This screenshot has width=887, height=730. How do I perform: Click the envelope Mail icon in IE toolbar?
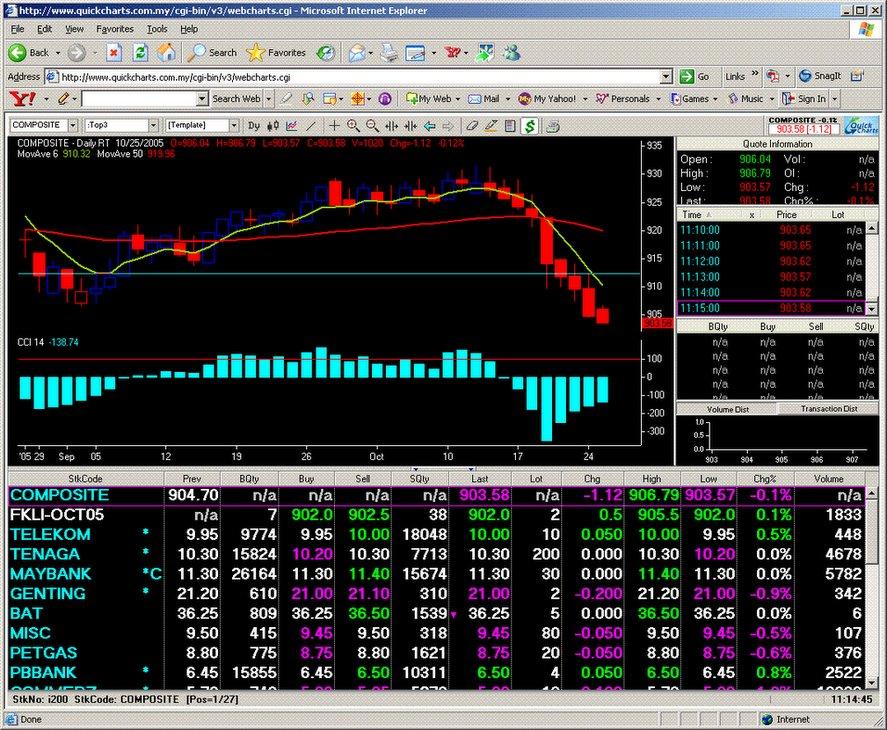click(357, 53)
